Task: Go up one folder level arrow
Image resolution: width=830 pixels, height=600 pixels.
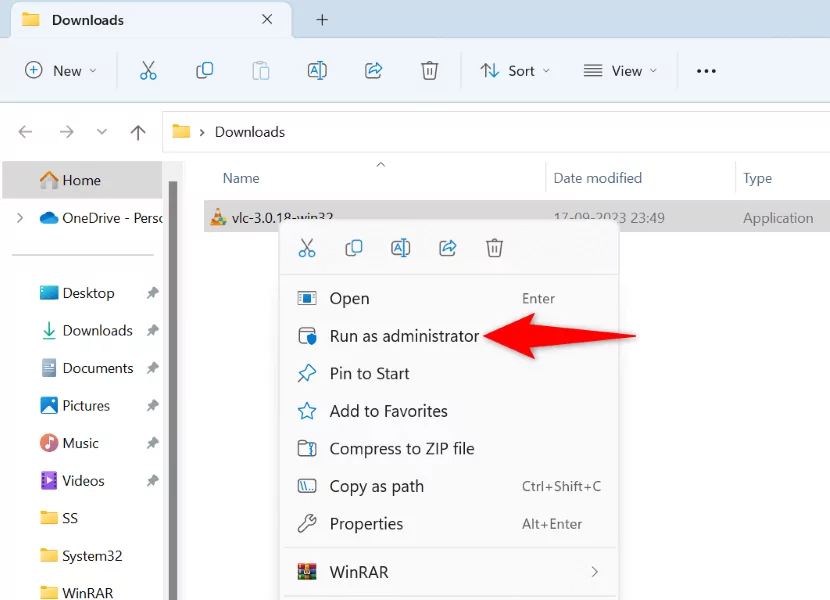Action: 138,132
